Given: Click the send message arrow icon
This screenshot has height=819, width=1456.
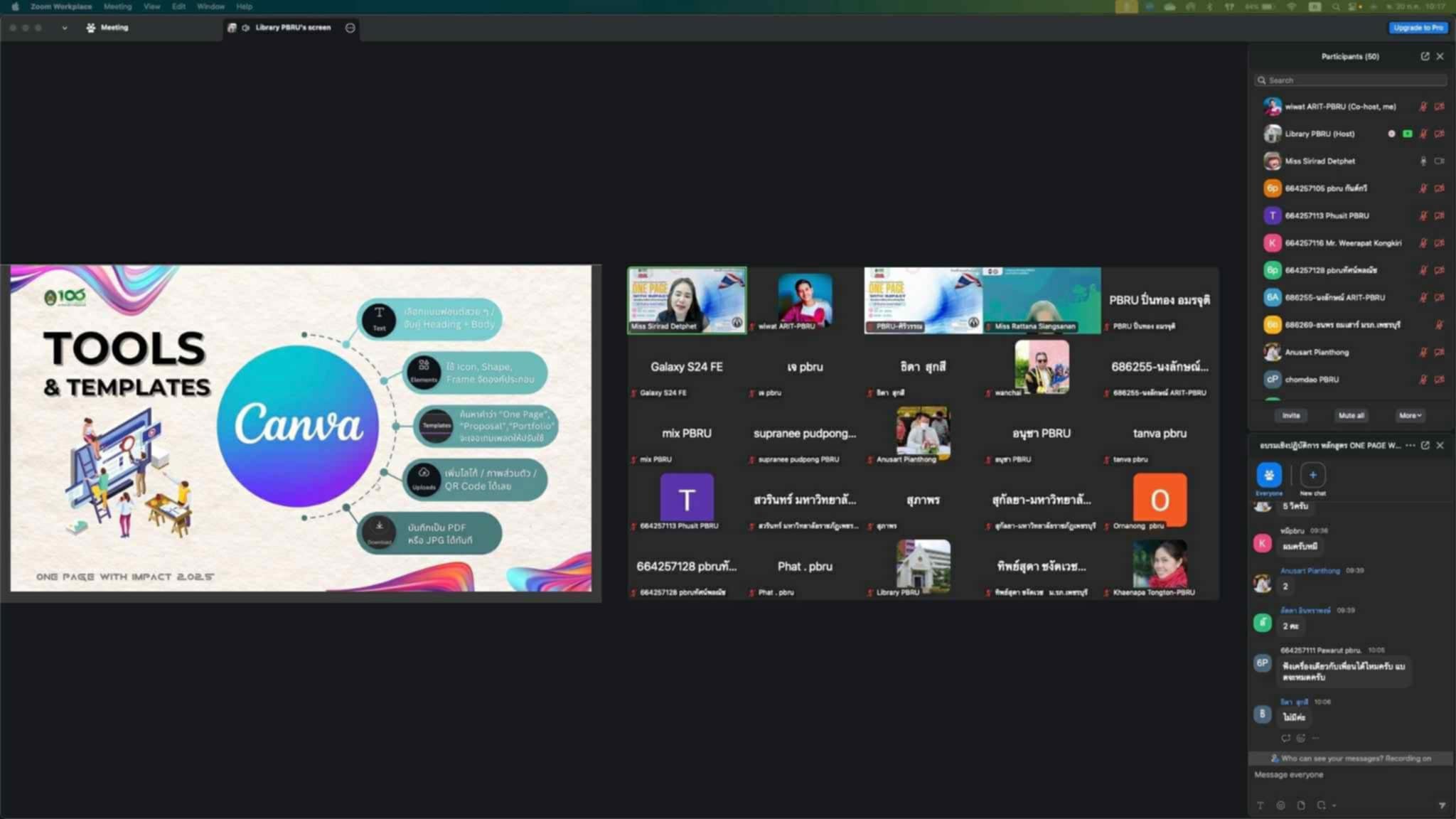Looking at the screenshot, I should click(1442, 805).
